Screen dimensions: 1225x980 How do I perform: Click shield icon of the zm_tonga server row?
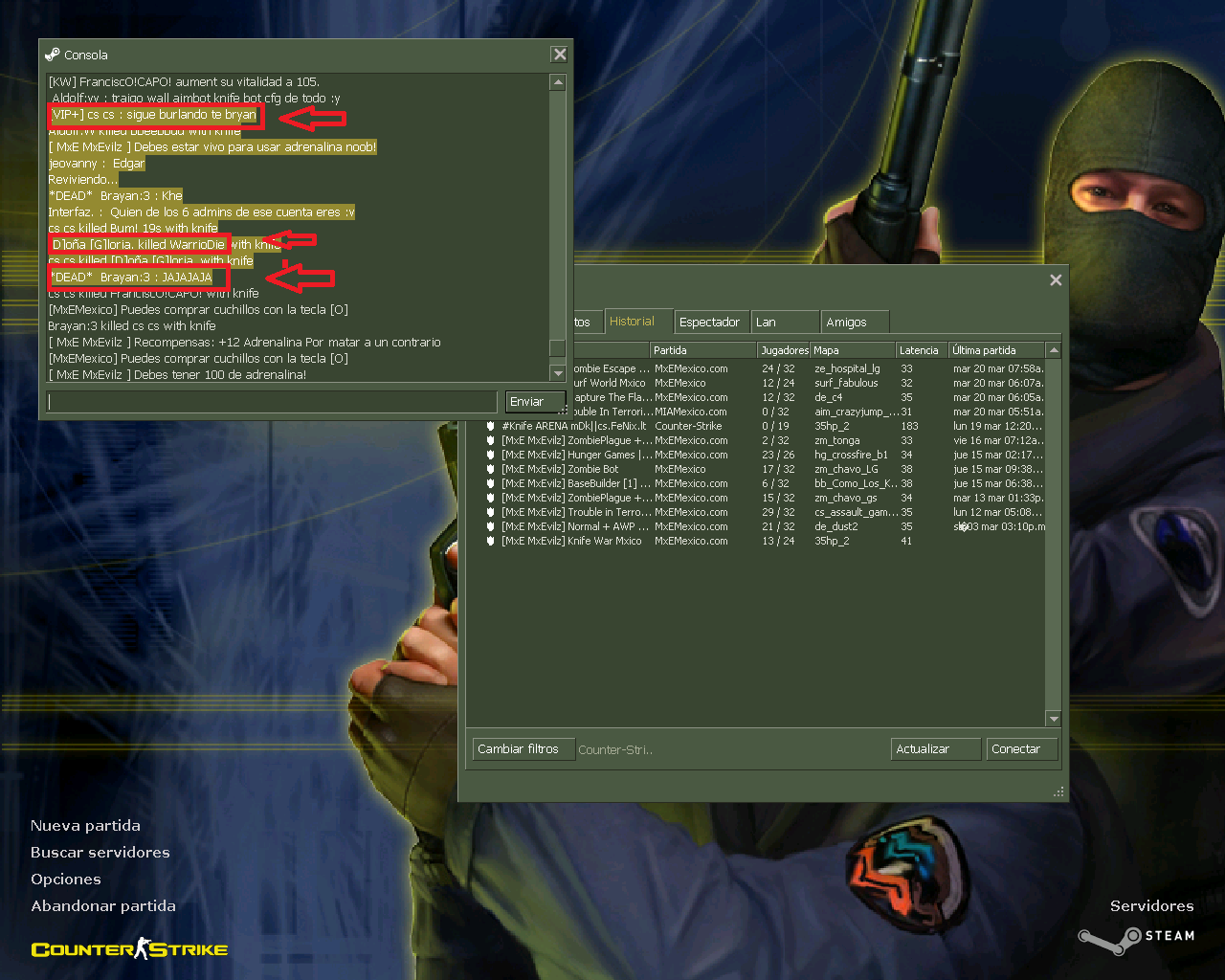coord(490,440)
